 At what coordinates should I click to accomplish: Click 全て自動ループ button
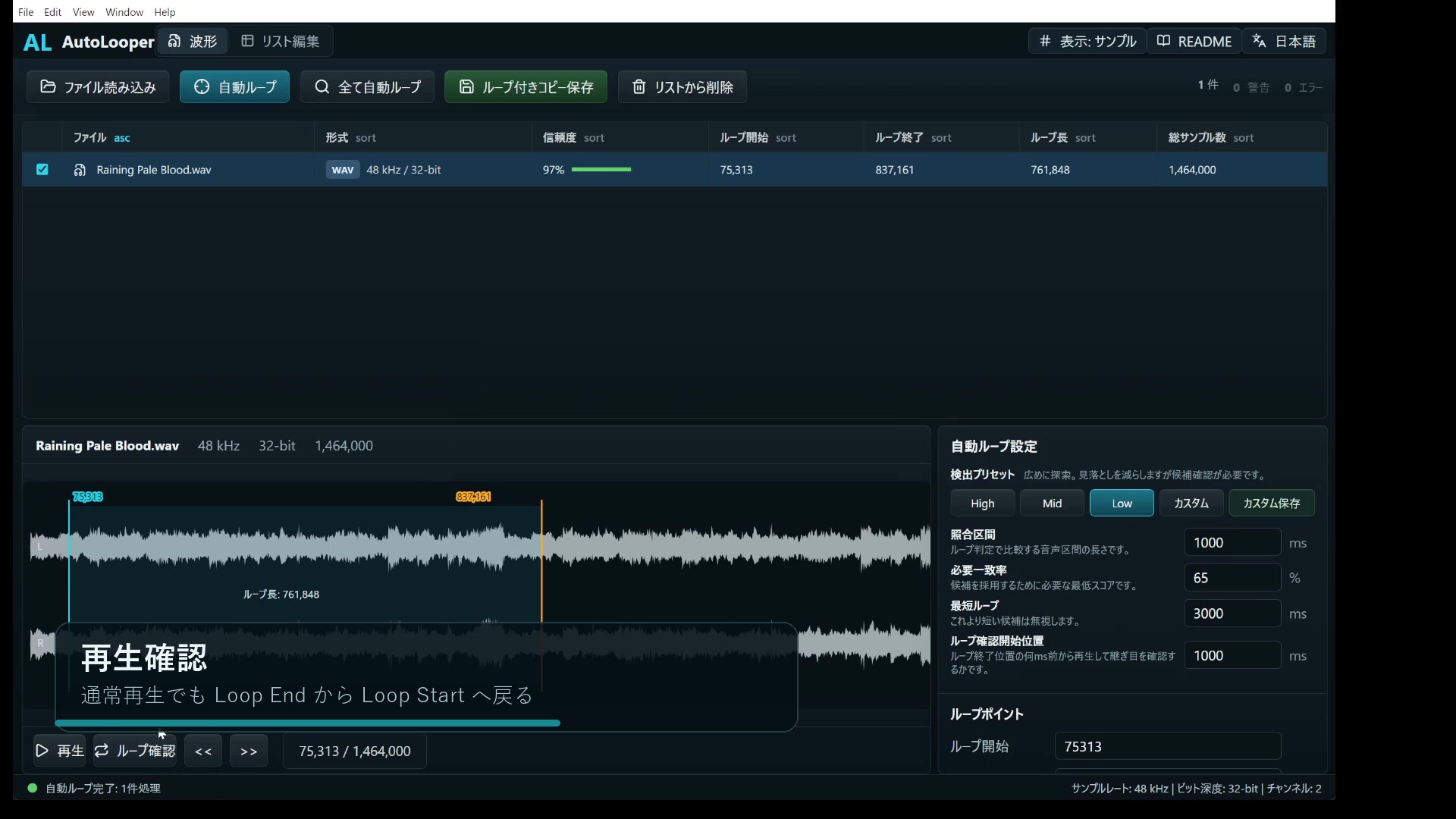tap(367, 87)
